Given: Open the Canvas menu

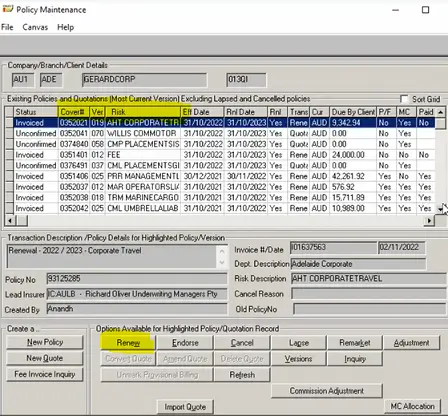Looking at the screenshot, I should [35, 27].
